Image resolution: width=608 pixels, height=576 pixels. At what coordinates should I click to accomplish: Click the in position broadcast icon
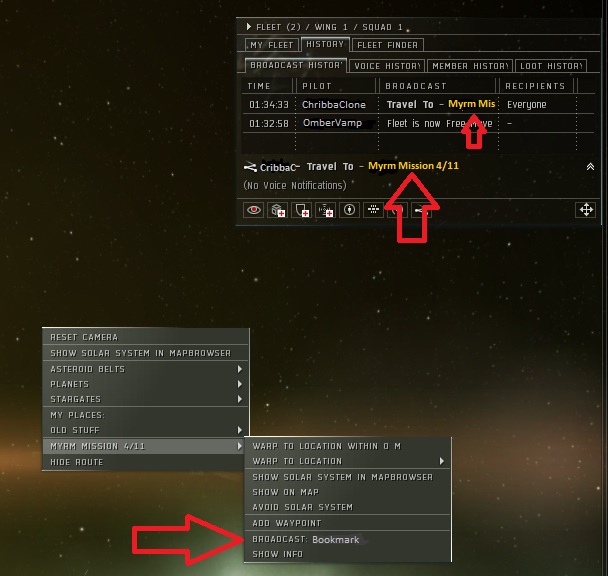tap(349, 210)
